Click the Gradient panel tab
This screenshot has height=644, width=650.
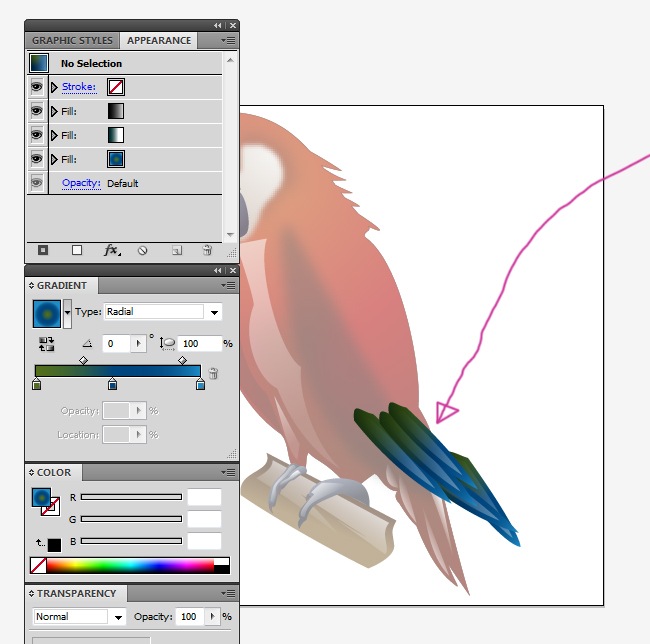(62, 286)
